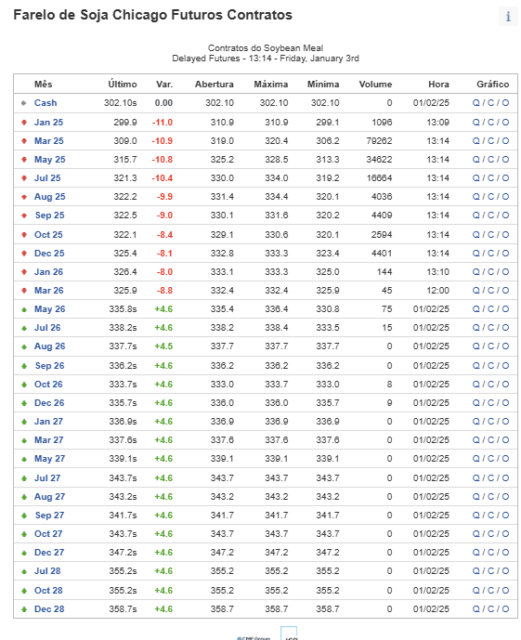Viewport: 521px width, 640px height.
Task: Click the Mês column header
Action: pyautogui.click(x=43, y=84)
